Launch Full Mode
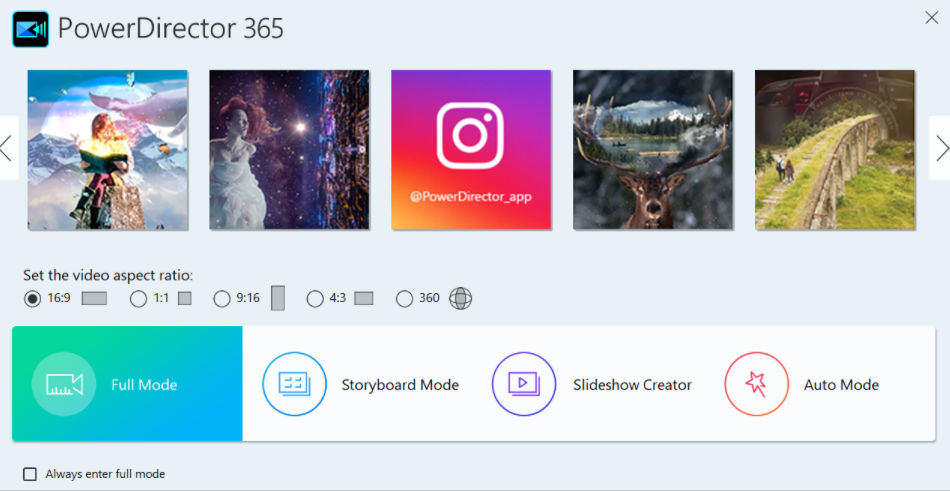The height and width of the screenshot is (491, 950). (127, 384)
